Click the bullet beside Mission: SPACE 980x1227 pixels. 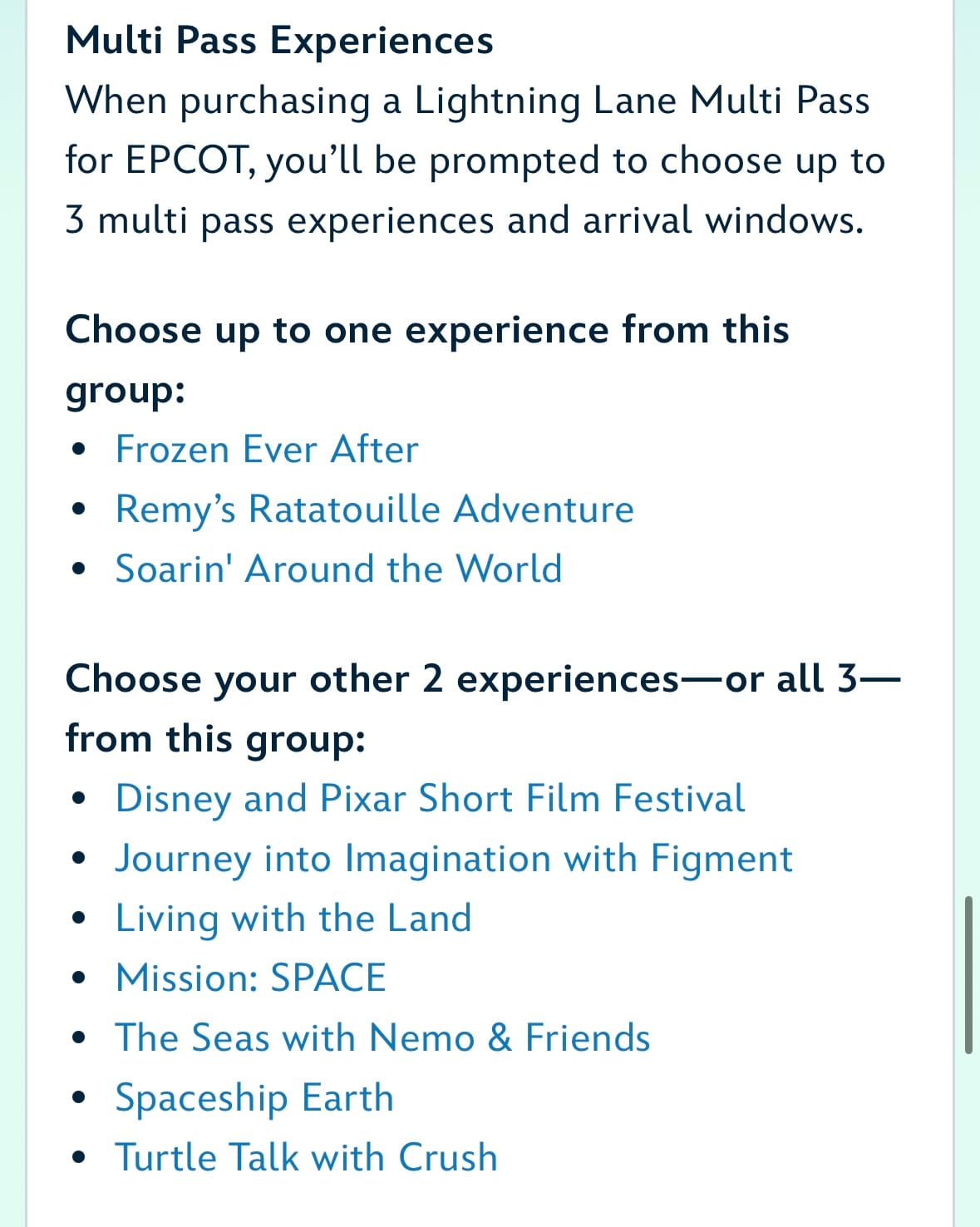[79, 979]
